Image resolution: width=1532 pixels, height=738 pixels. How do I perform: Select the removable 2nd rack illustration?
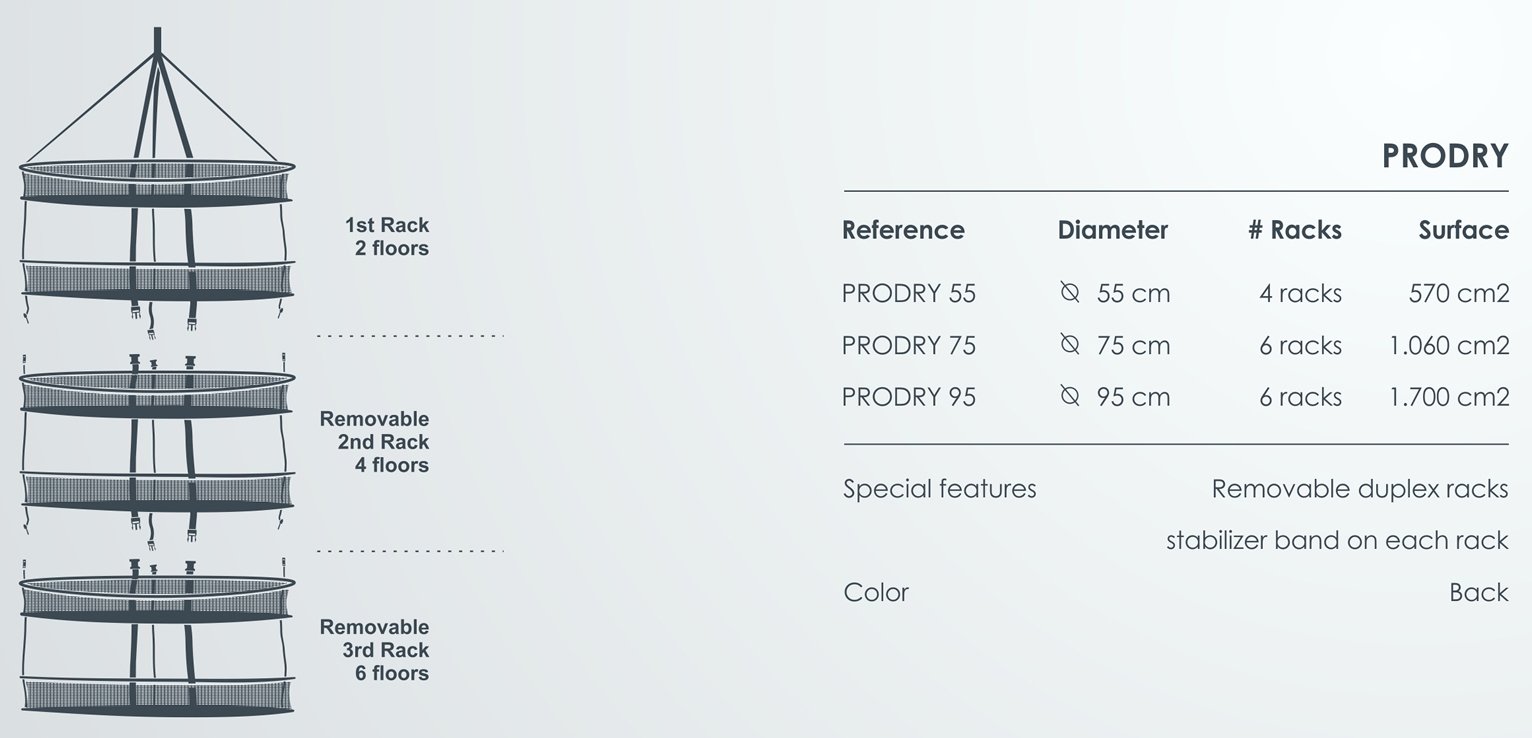pos(157,440)
